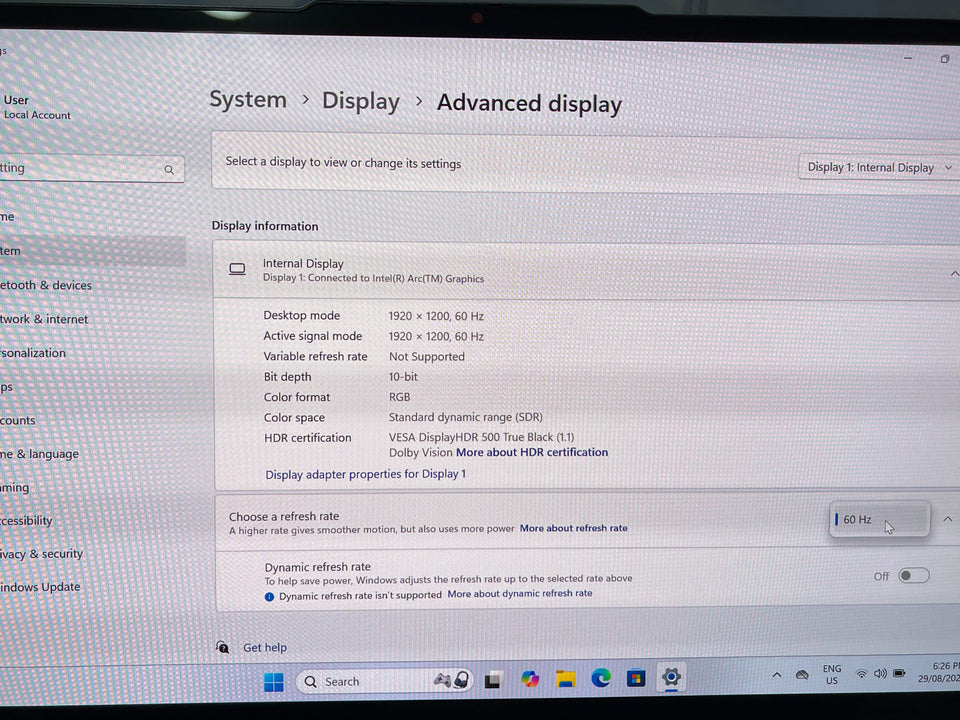Open Wi-Fi network status icon
This screenshot has width=960, height=720.
(x=861, y=674)
